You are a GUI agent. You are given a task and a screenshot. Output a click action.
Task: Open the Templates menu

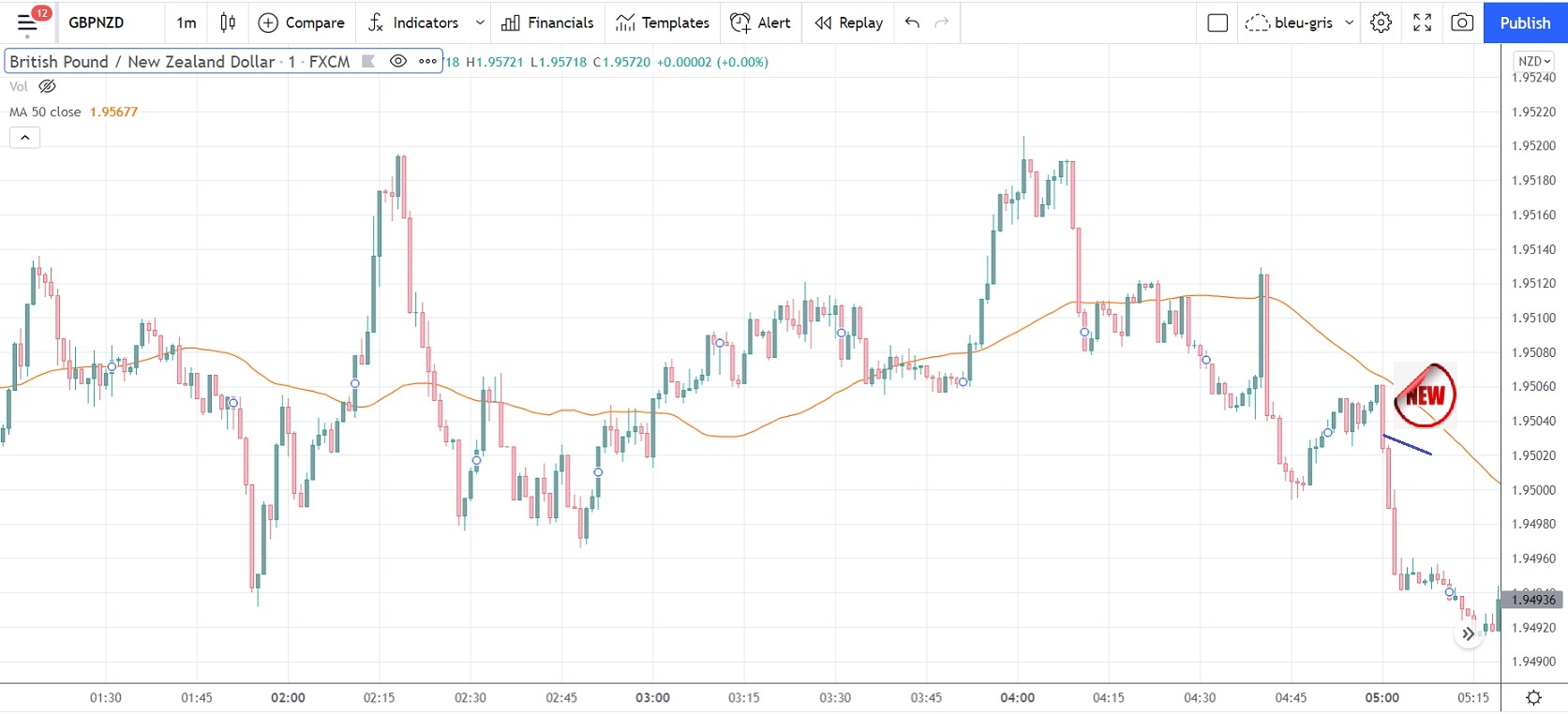tap(663, 22)
